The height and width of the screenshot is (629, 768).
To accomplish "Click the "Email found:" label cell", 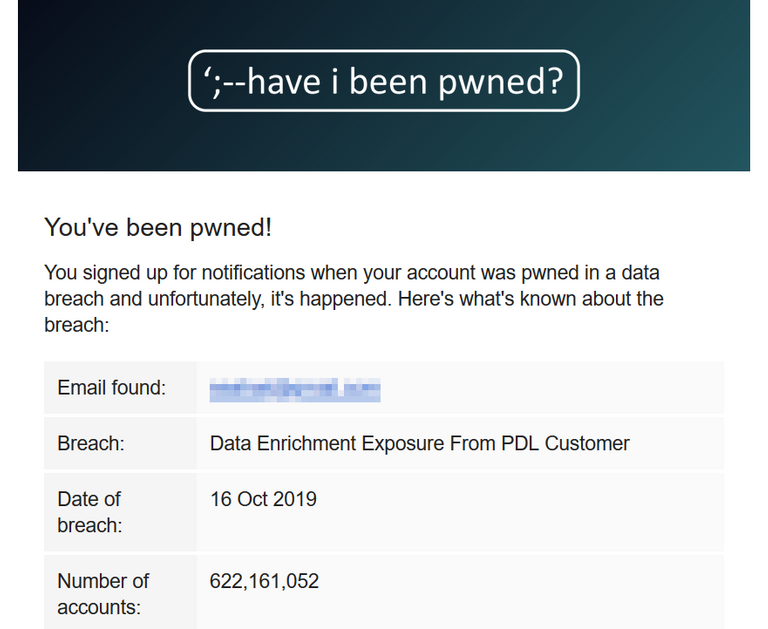I will pyautogui.click(x=120, y=387).
